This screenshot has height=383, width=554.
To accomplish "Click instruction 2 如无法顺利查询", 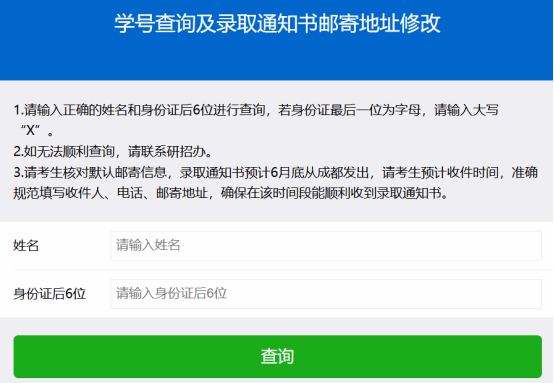I will point(113,152).
